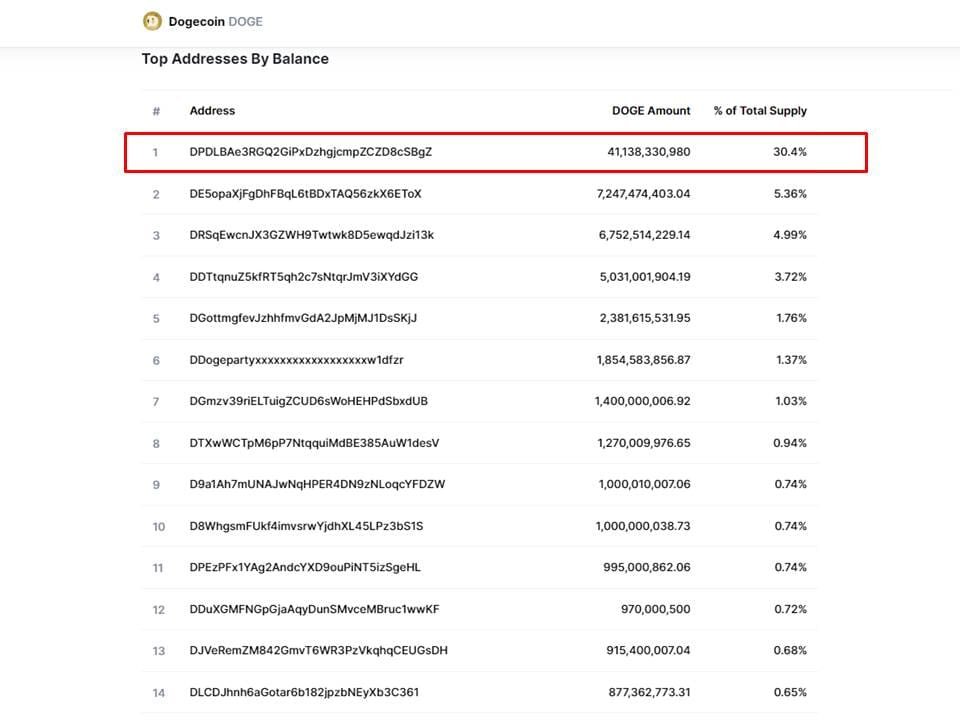Click the Address column header
This screenshot has width=960, height=720.
tap(212, 110)
